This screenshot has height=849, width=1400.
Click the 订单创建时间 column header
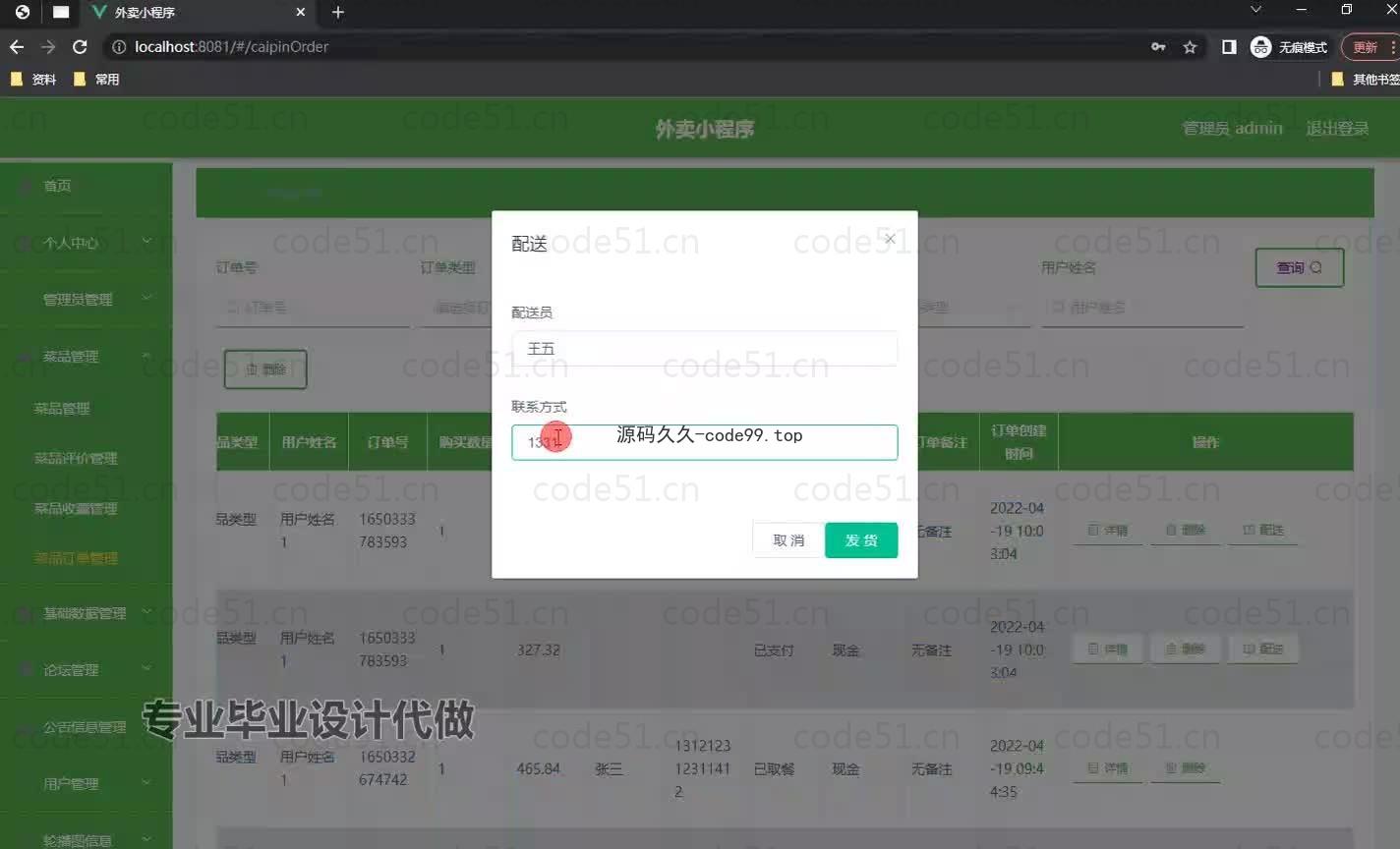pyautogui.click(x=1019, y=442)
